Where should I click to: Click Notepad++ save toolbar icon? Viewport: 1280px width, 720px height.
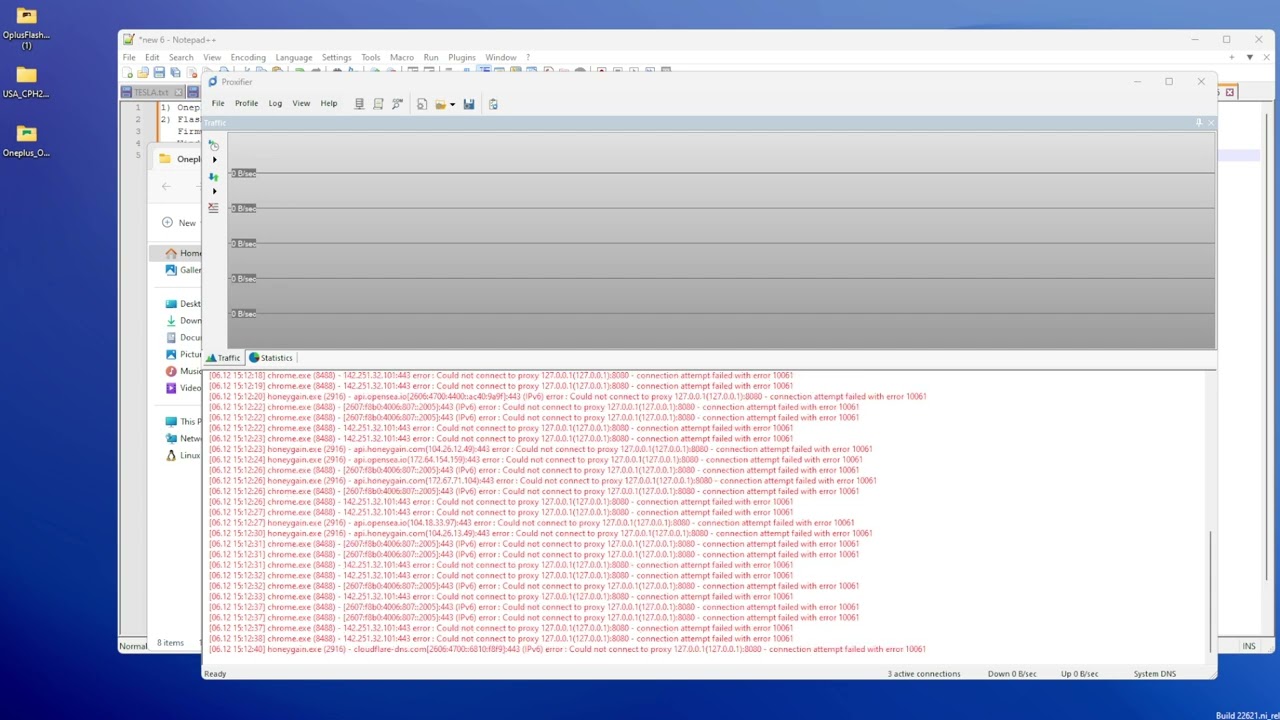coord(159,72)
